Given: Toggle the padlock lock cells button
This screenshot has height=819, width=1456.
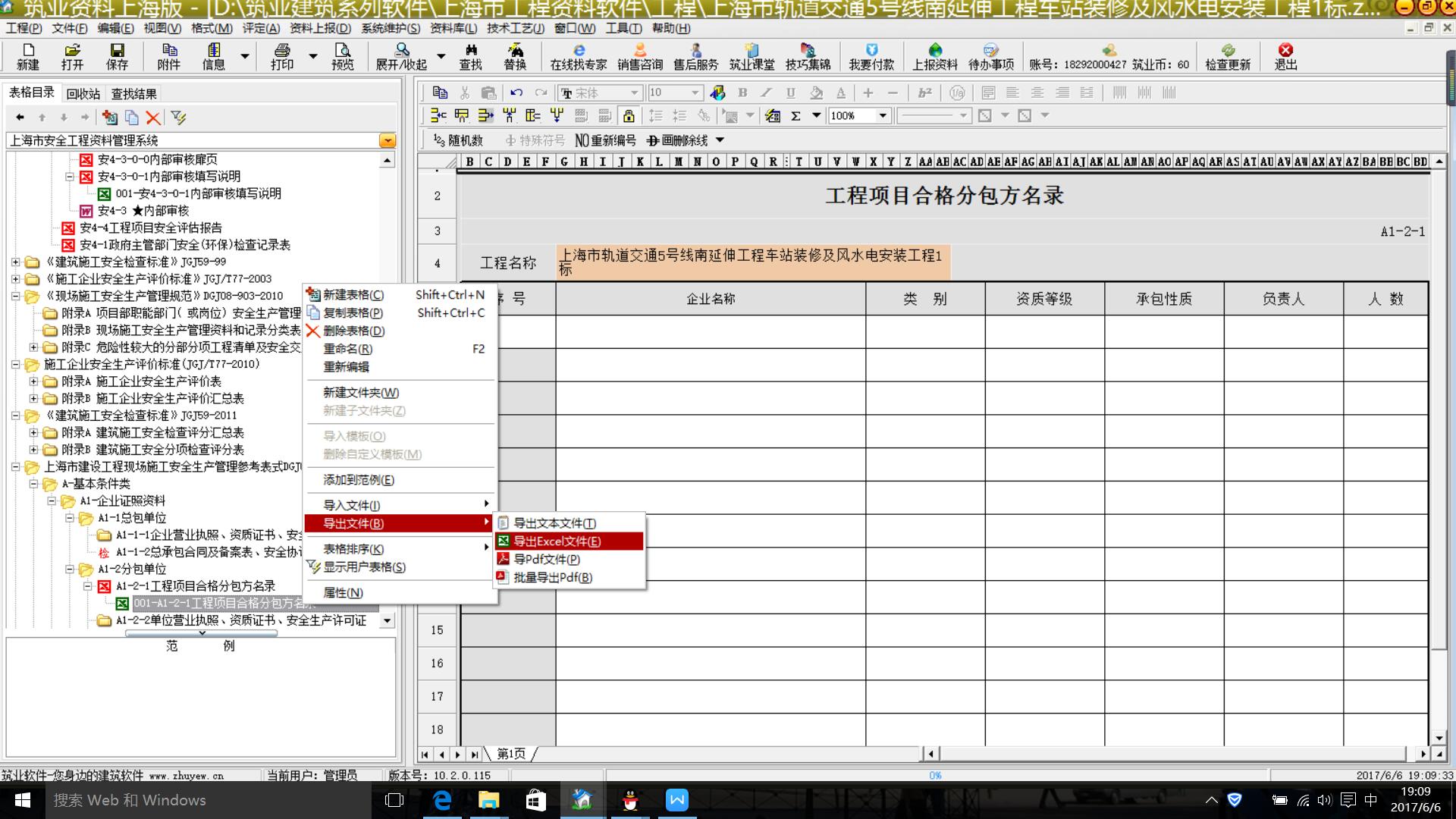Looking at the screenshot, I should pyautogui.click(x=628, y=116).
